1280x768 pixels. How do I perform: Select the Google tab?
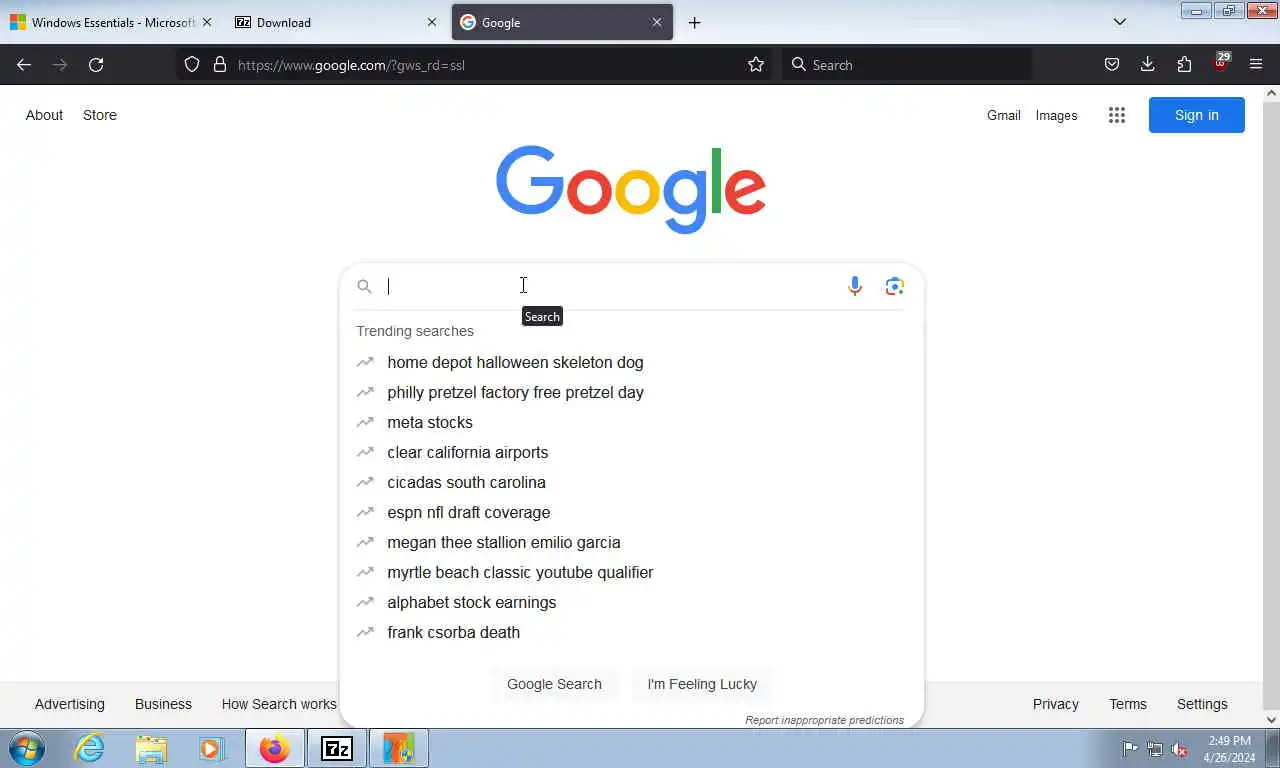coord(562,22)
